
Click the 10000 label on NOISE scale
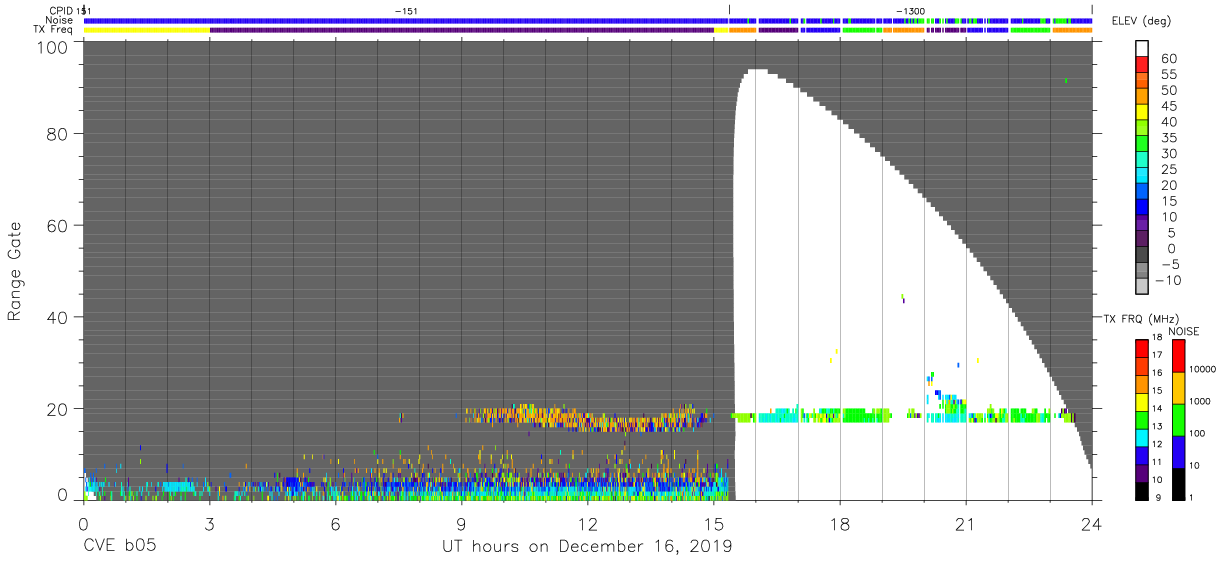click(1203, 370)
